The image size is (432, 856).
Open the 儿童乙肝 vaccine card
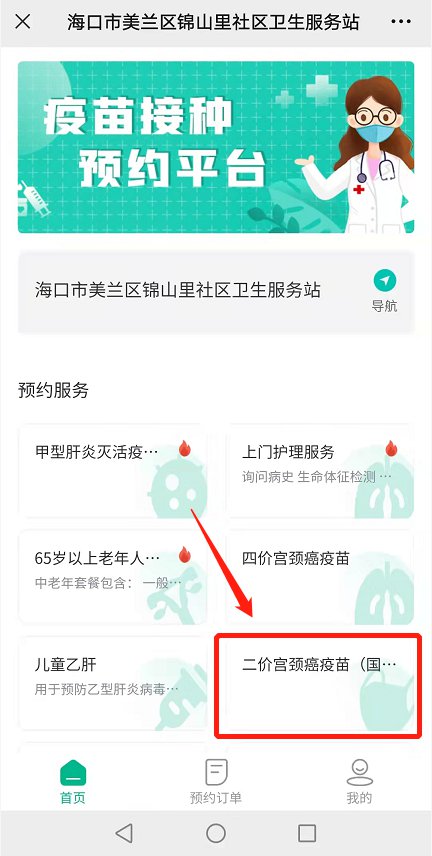point(113,683)
